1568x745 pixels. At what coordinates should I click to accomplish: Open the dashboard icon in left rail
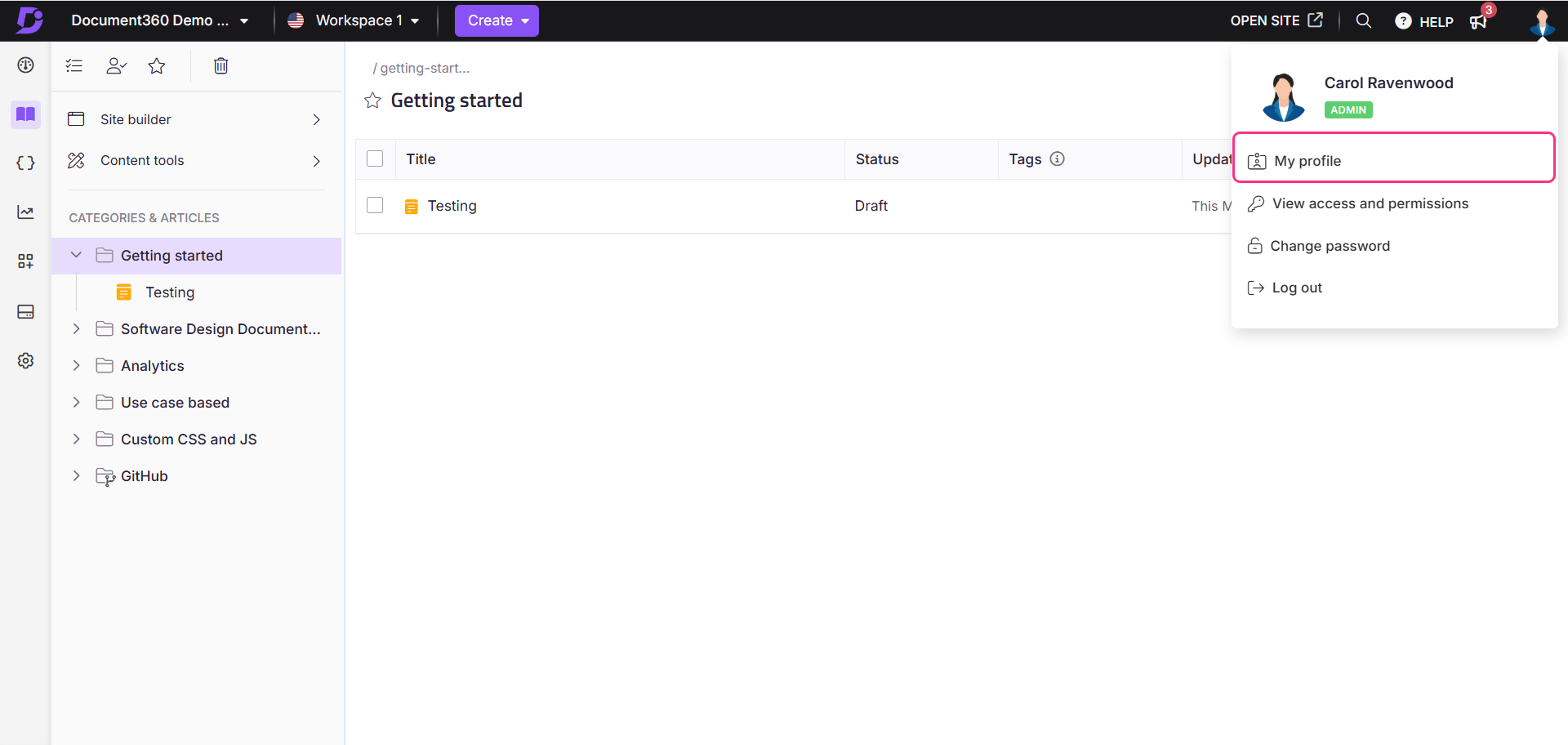pos(25,65)
